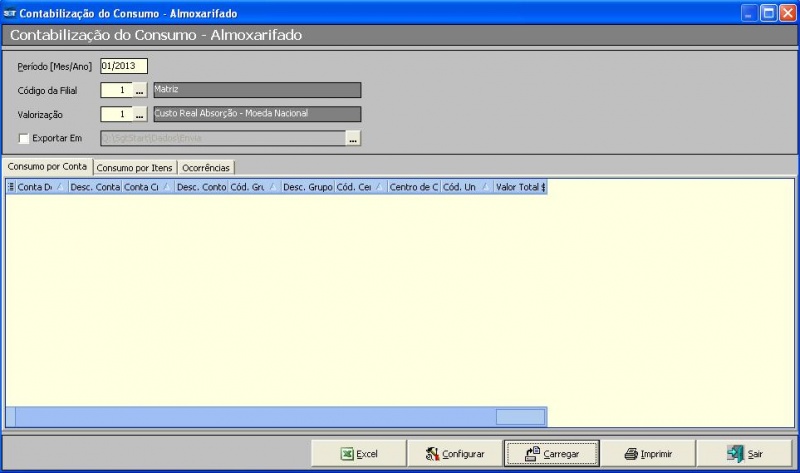Screen dimensions: 800x473
Task: Click the Imprimir print button
Action: [x=647, y=453]
